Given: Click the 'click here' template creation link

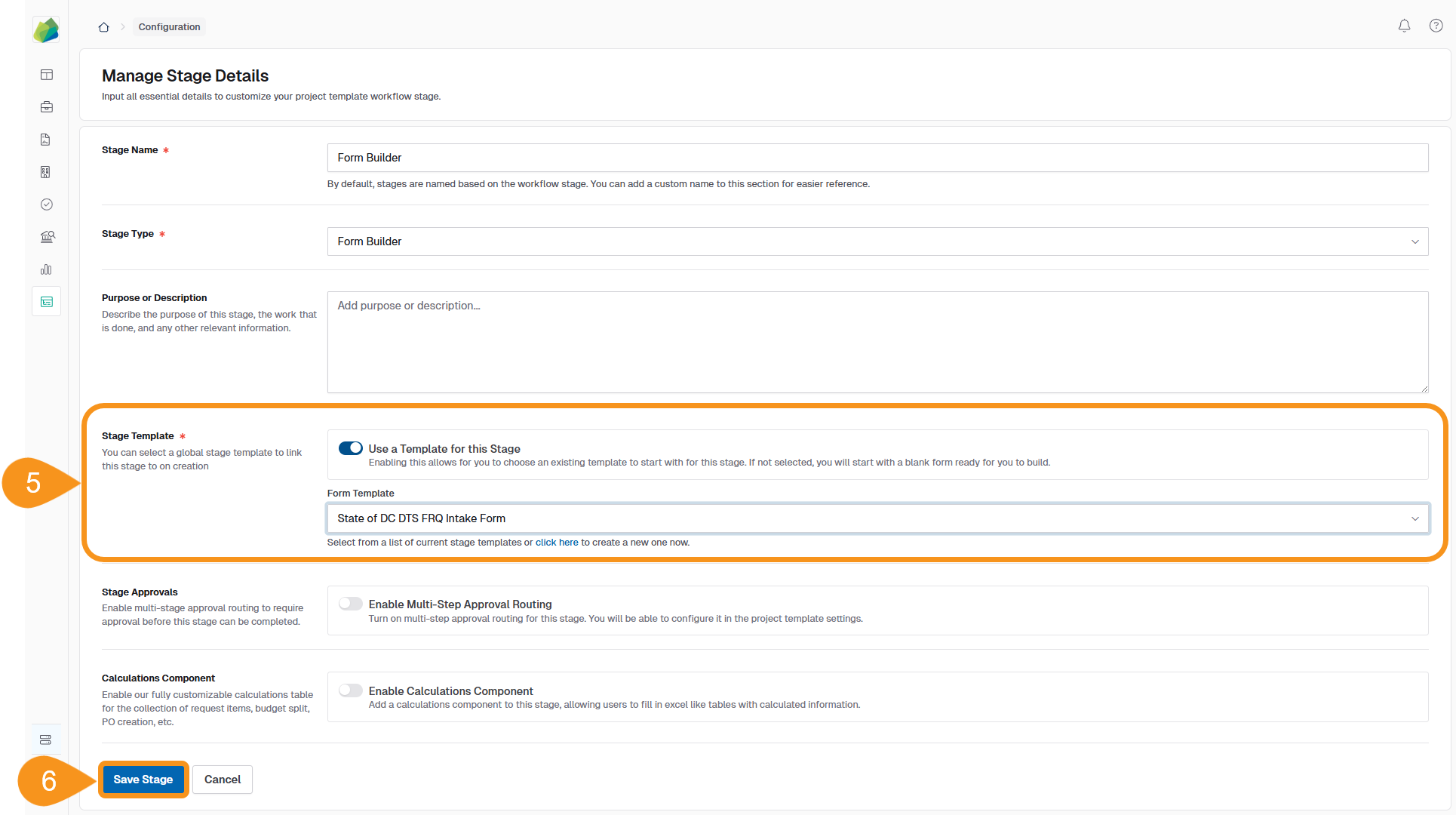Looking at the screenshot, I should click(x=557, y=542).
